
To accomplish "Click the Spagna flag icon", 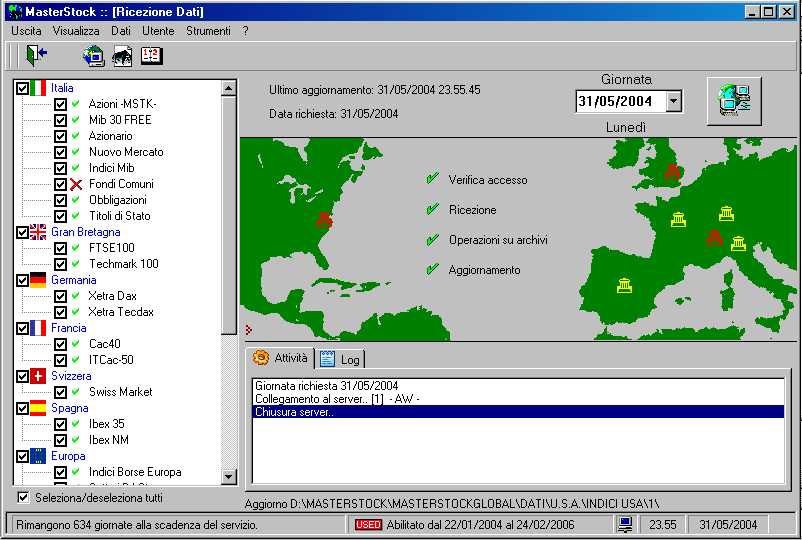I will [x=38, y=408].
